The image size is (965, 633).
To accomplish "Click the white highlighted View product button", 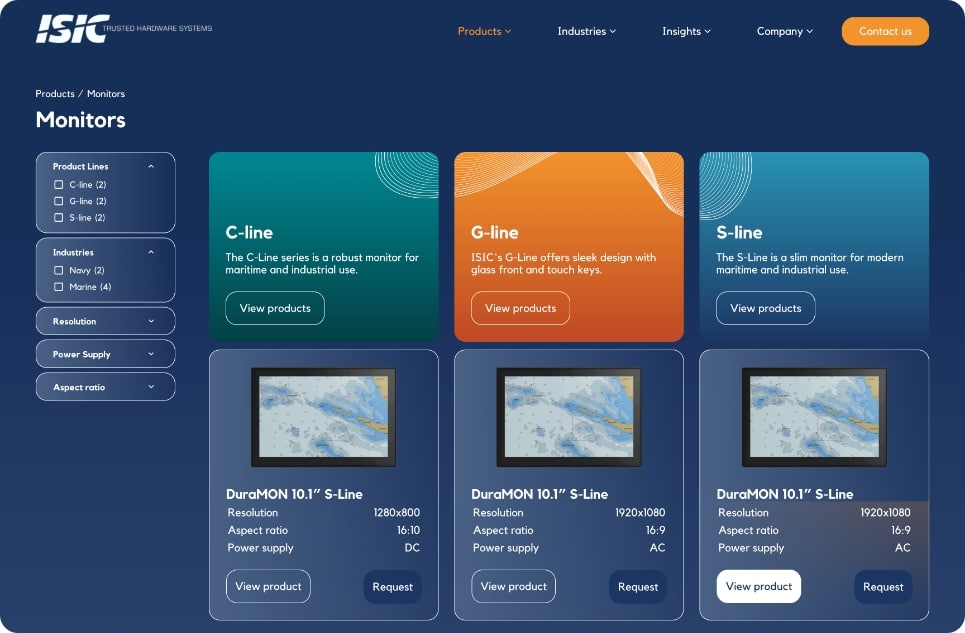I will tap(759, 586).
